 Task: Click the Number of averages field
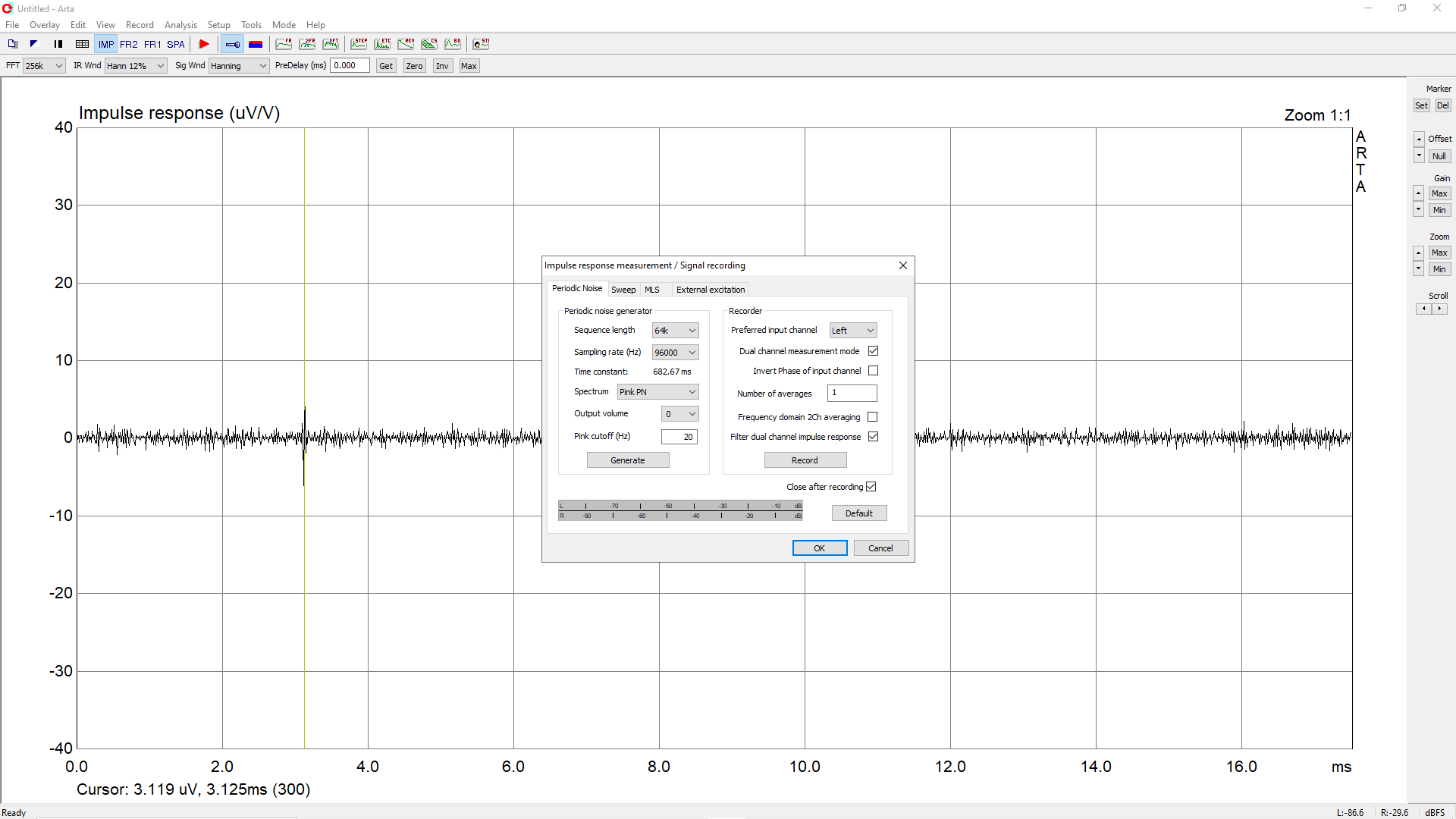(852, 393)
